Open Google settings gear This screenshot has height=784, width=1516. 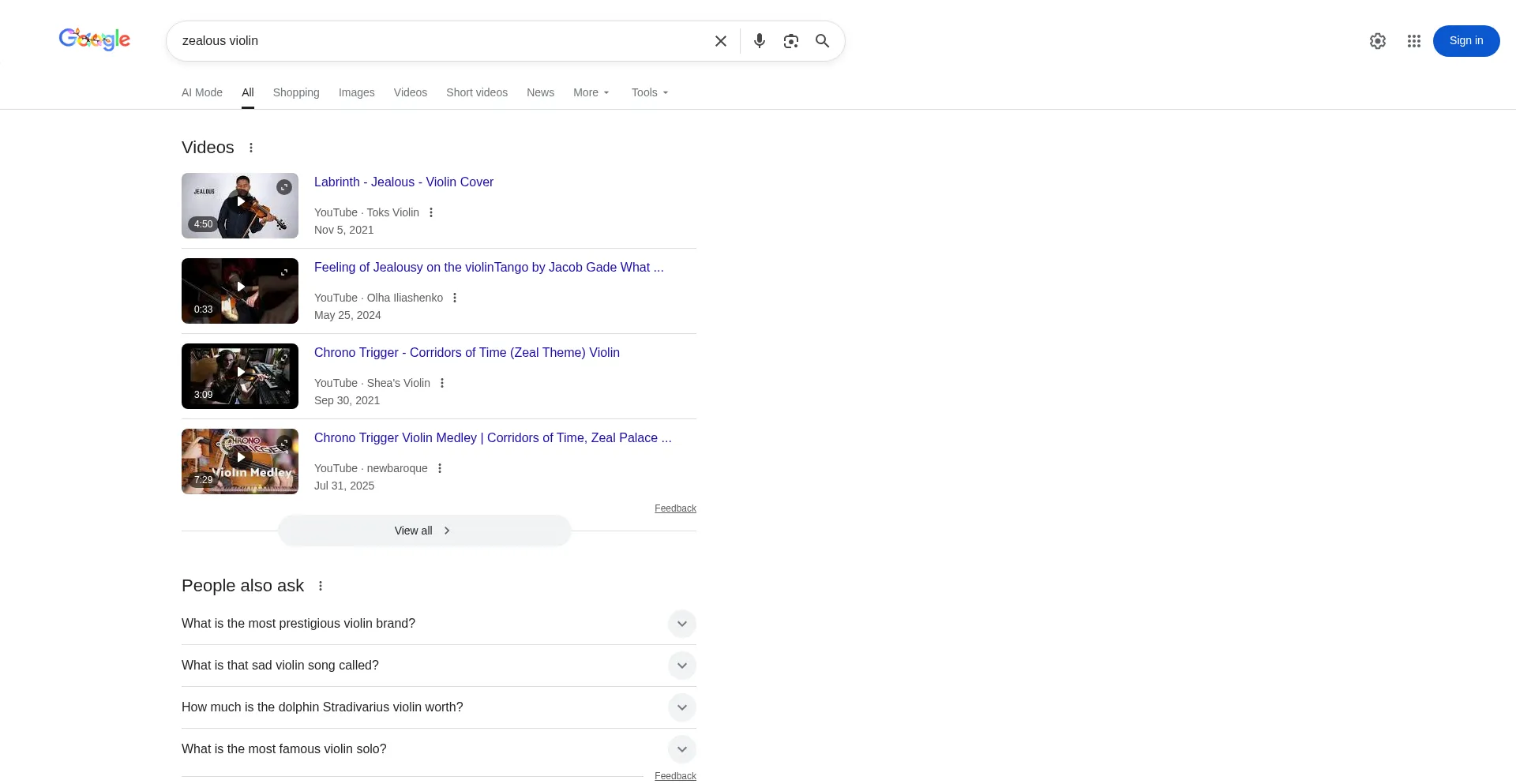click(x=1377, y=41)
